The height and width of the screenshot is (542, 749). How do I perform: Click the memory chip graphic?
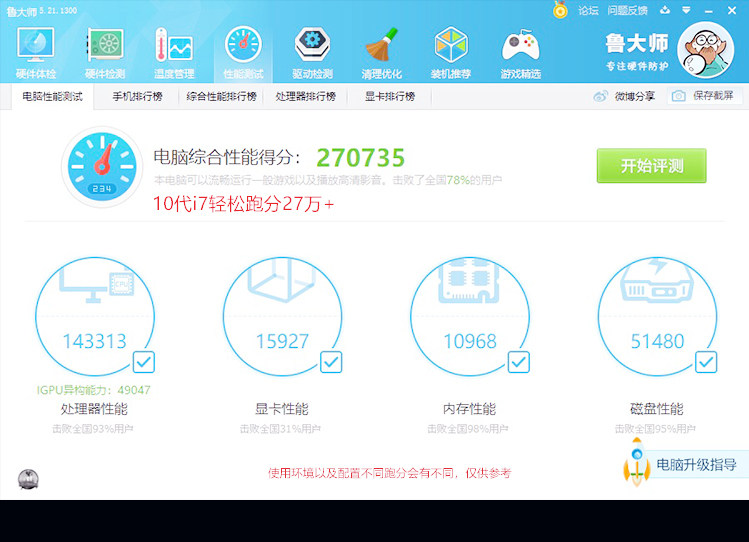(469, 281)
